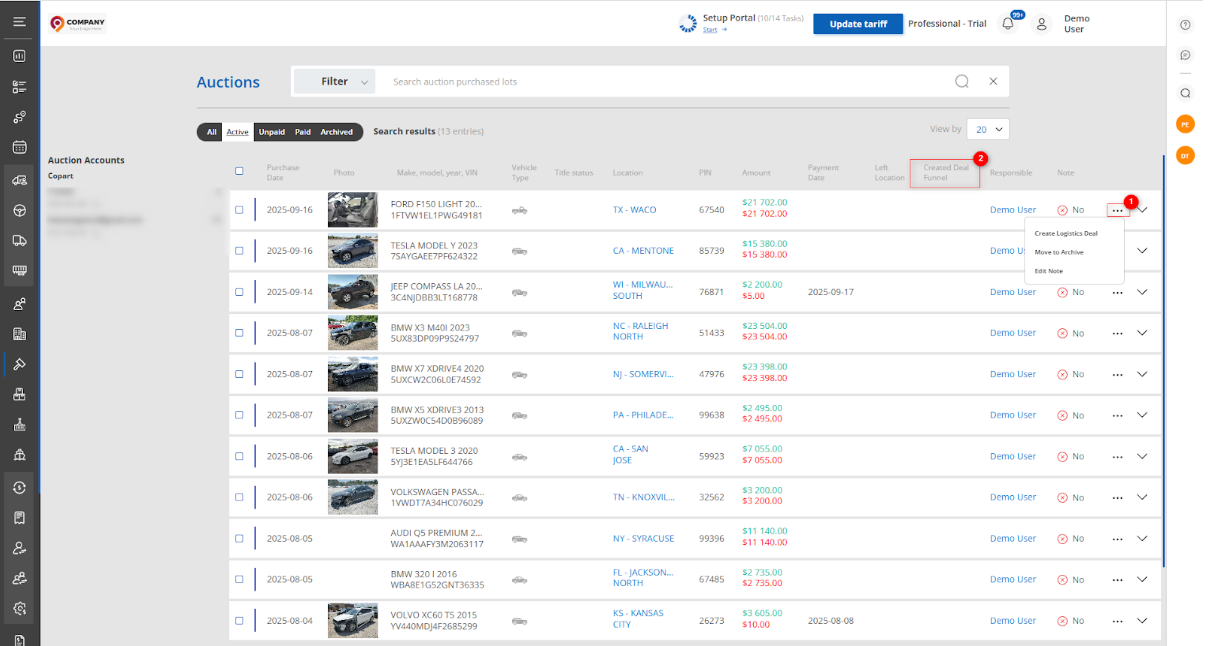
Task: Click the search magnifier icon in search bar
Action: click(x=961, y=82)
